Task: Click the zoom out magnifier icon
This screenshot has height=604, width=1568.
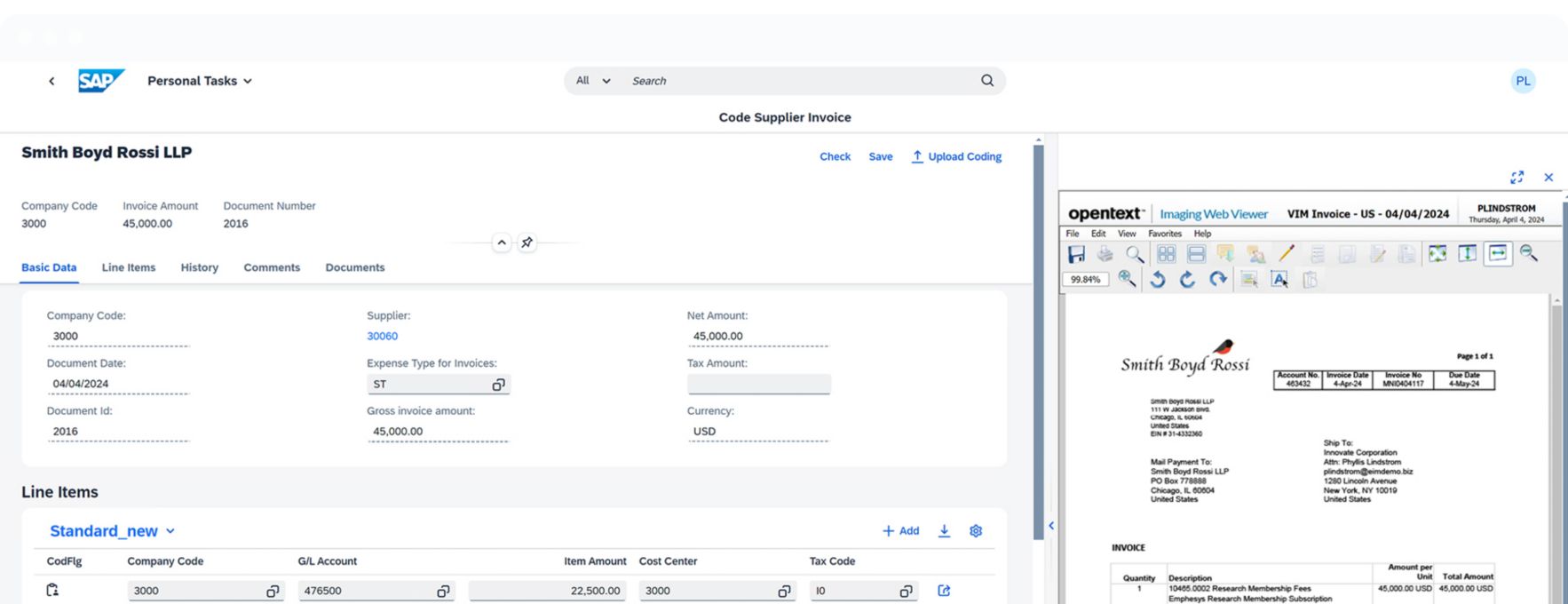Action: pyautogui.click(x=1528, y=254)
